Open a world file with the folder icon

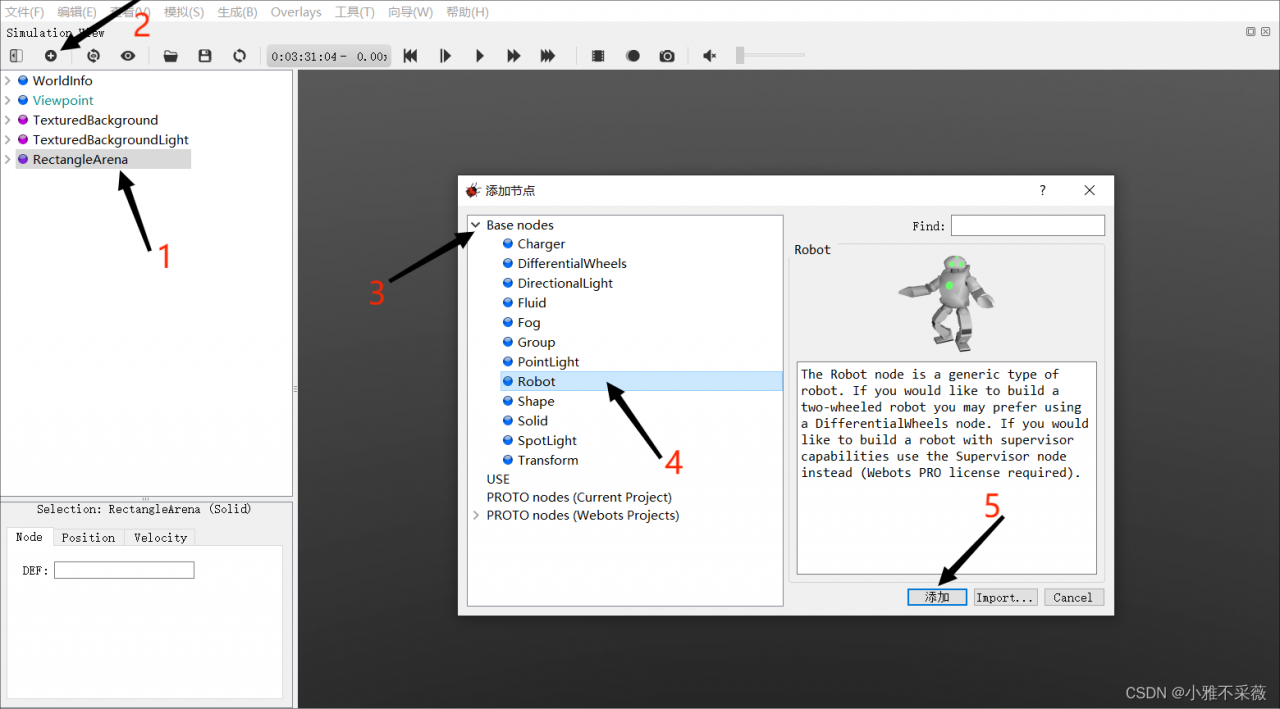[171, 56]
